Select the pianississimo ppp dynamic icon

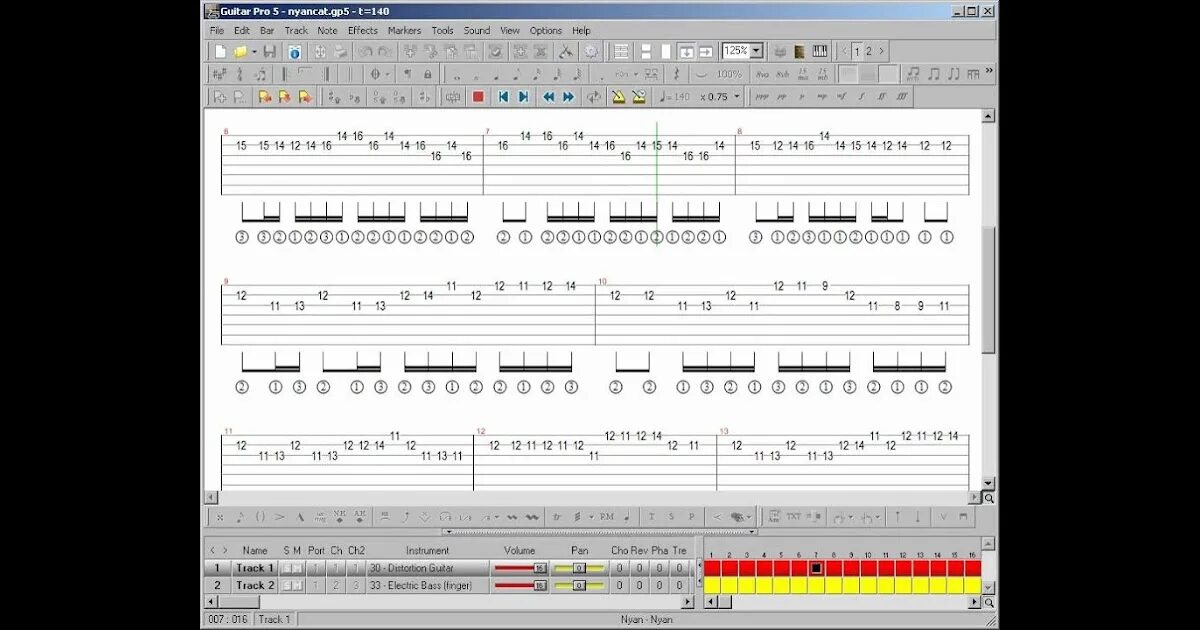[762, 97]
